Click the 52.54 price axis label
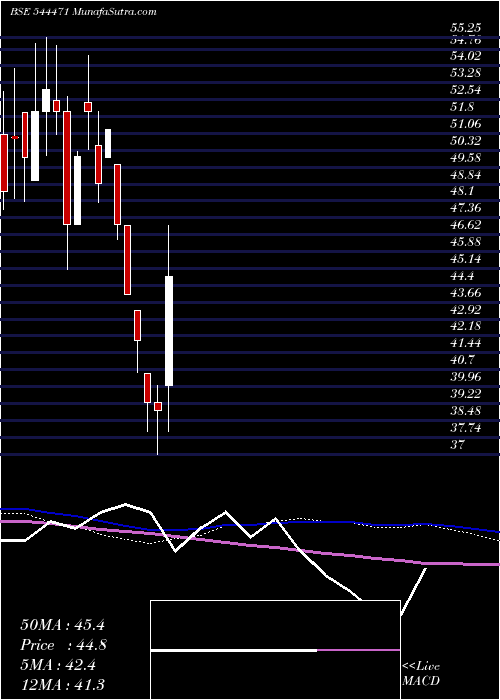This screenshot has width=500, height=700. coord(466,90)
